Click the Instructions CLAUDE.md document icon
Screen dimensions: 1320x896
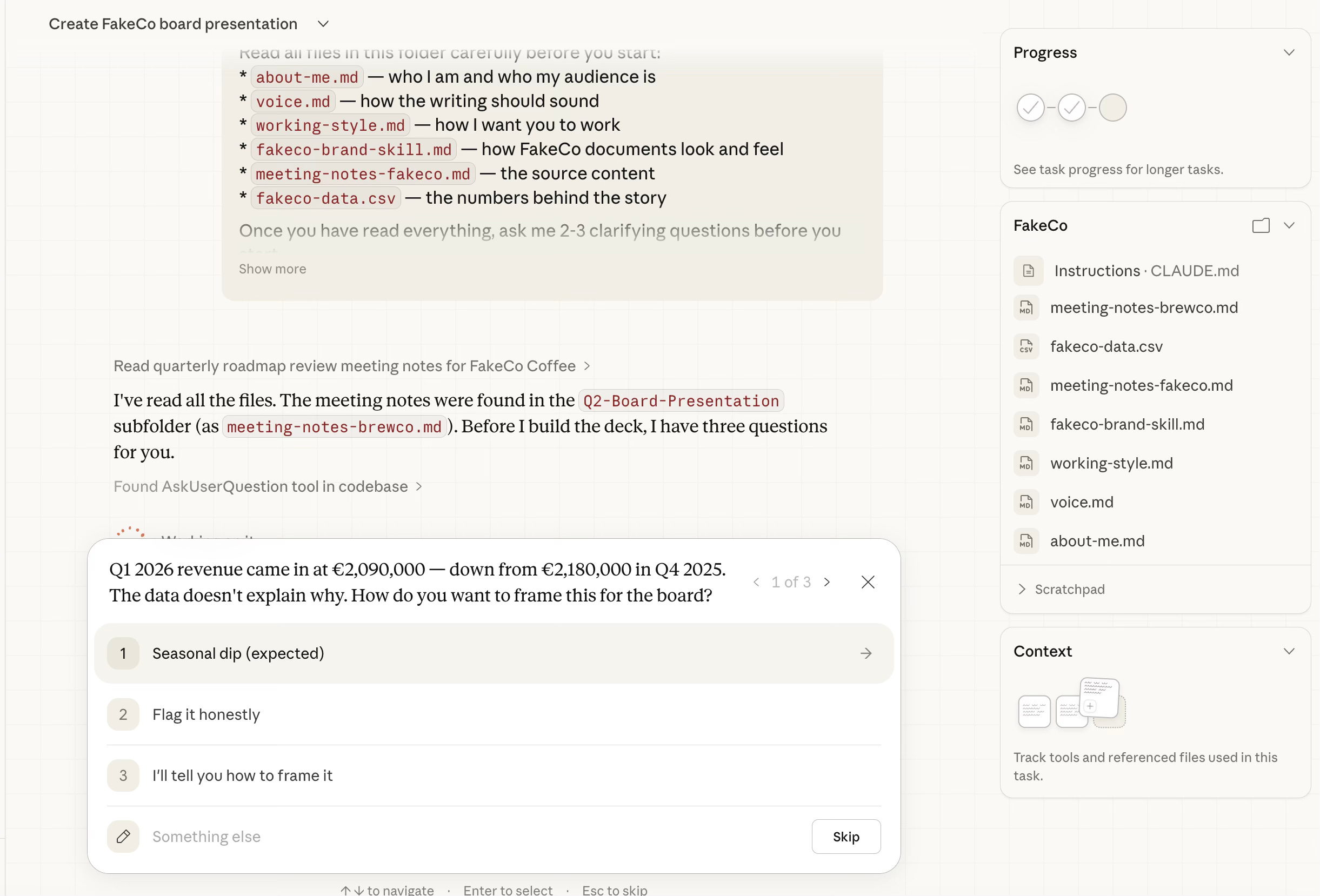[x=1028, y=271]
